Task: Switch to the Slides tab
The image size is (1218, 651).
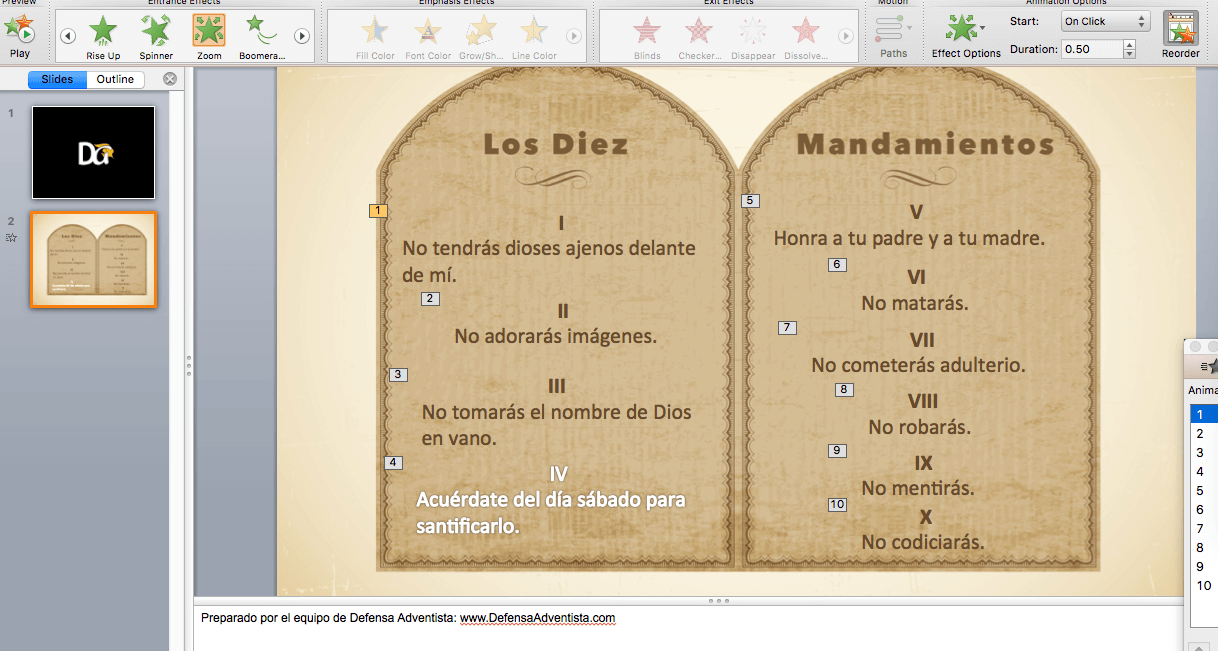Action: [x=57, y=79]
